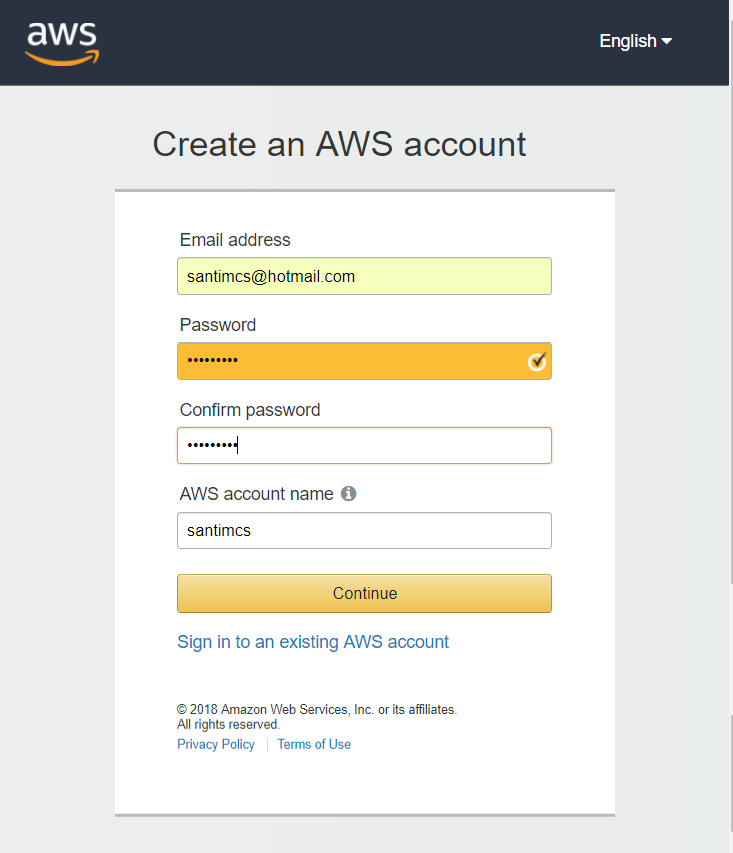Click the AWS logo in header
Image resolution: width=733 pixels, height=853 pixels.
coord(62,44)
